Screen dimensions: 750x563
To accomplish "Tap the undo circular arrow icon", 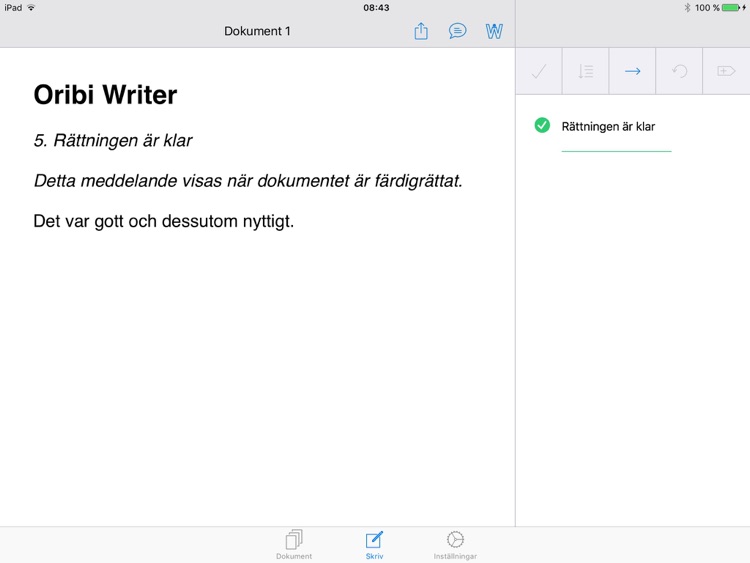I will (679, 71).
